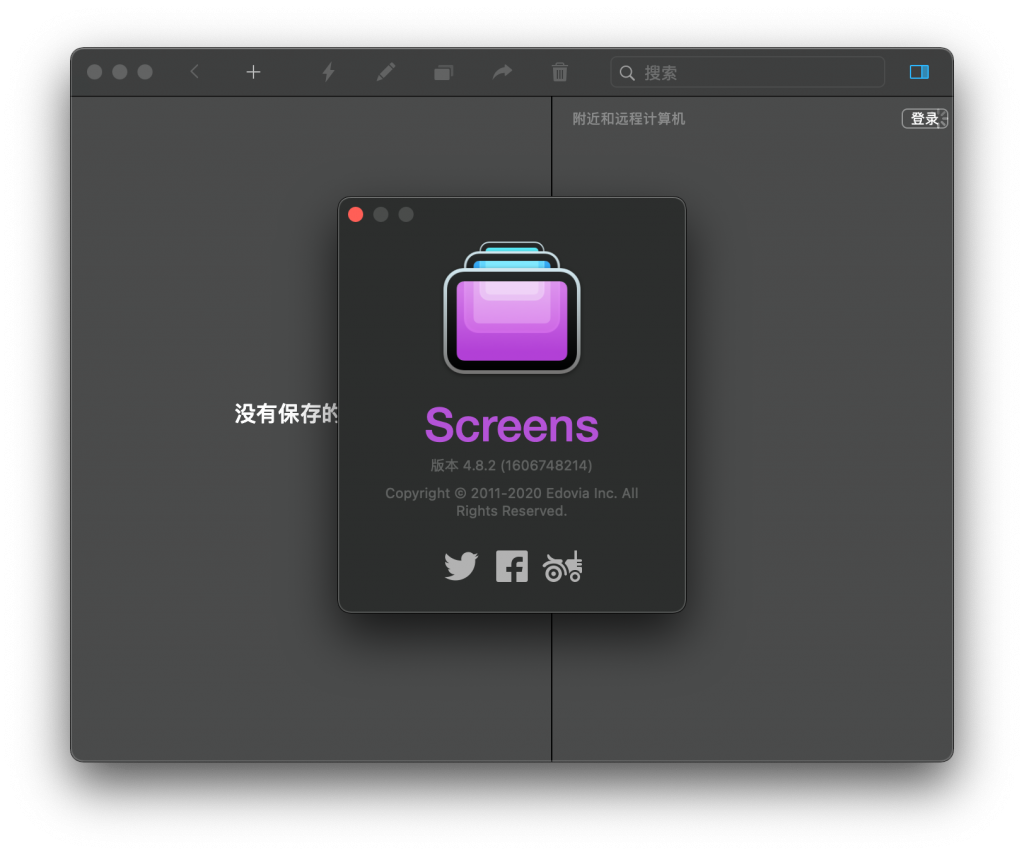Edit with the pencil icon

click(386, 72)
